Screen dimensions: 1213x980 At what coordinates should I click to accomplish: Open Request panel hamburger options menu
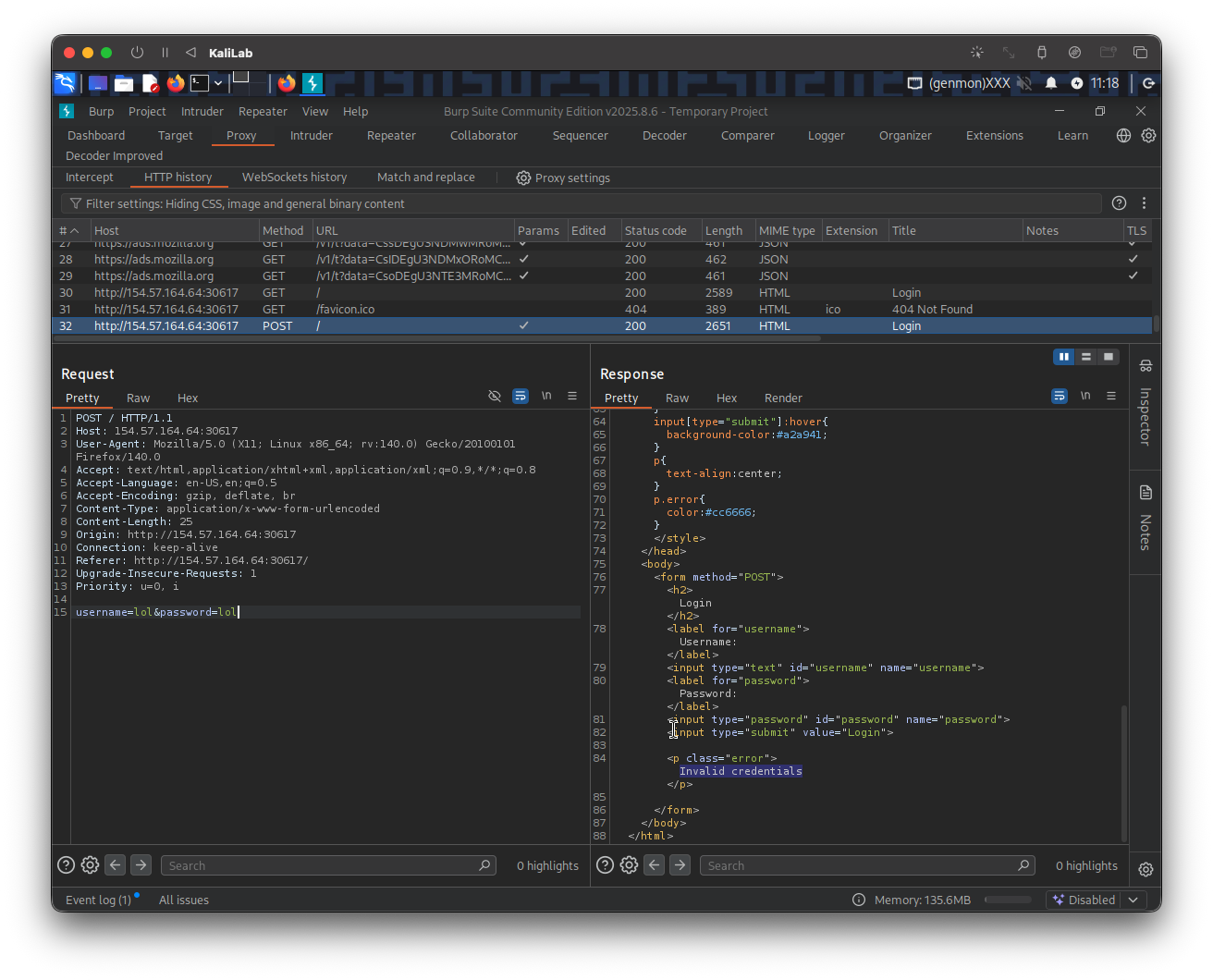pos(572,396)
